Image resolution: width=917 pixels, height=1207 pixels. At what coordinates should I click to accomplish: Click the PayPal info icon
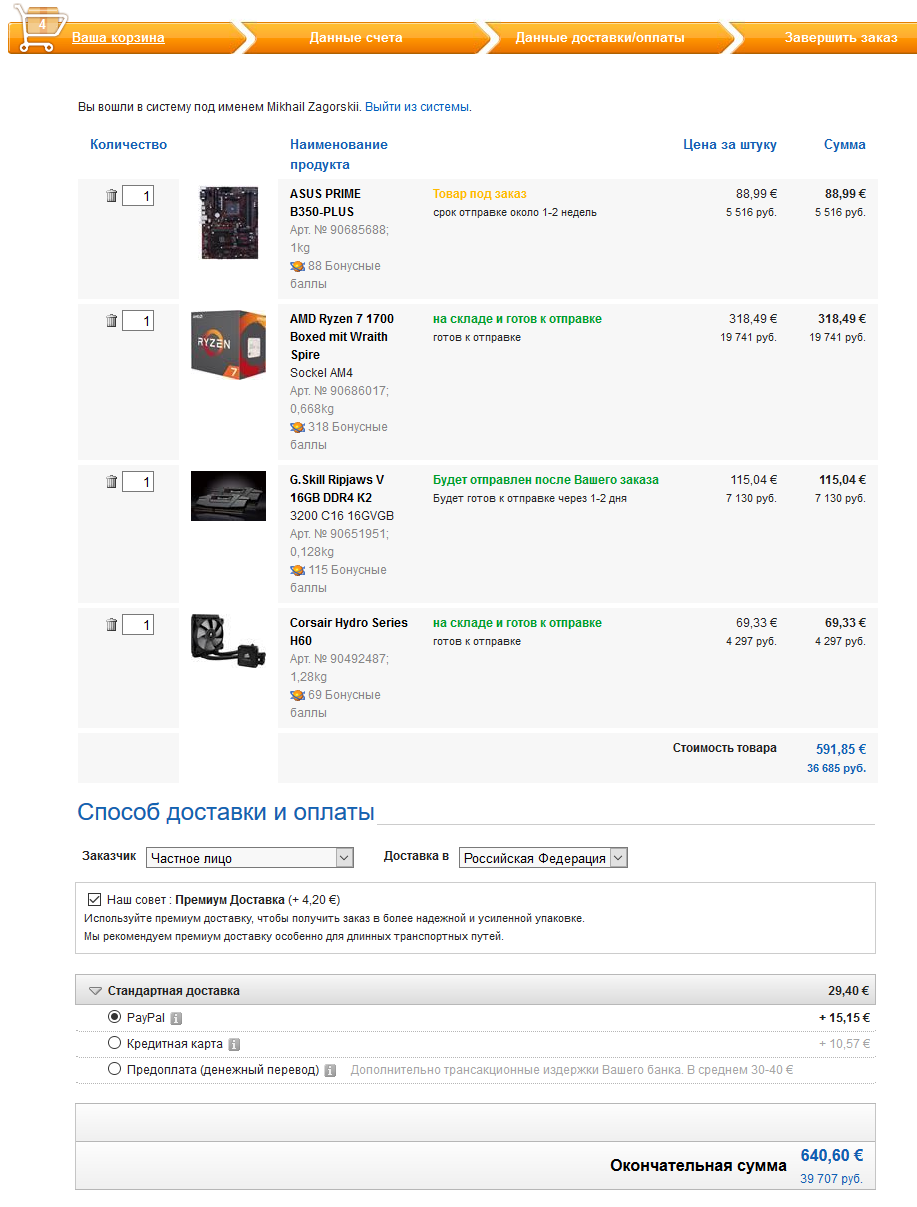tap(176, 1018)
